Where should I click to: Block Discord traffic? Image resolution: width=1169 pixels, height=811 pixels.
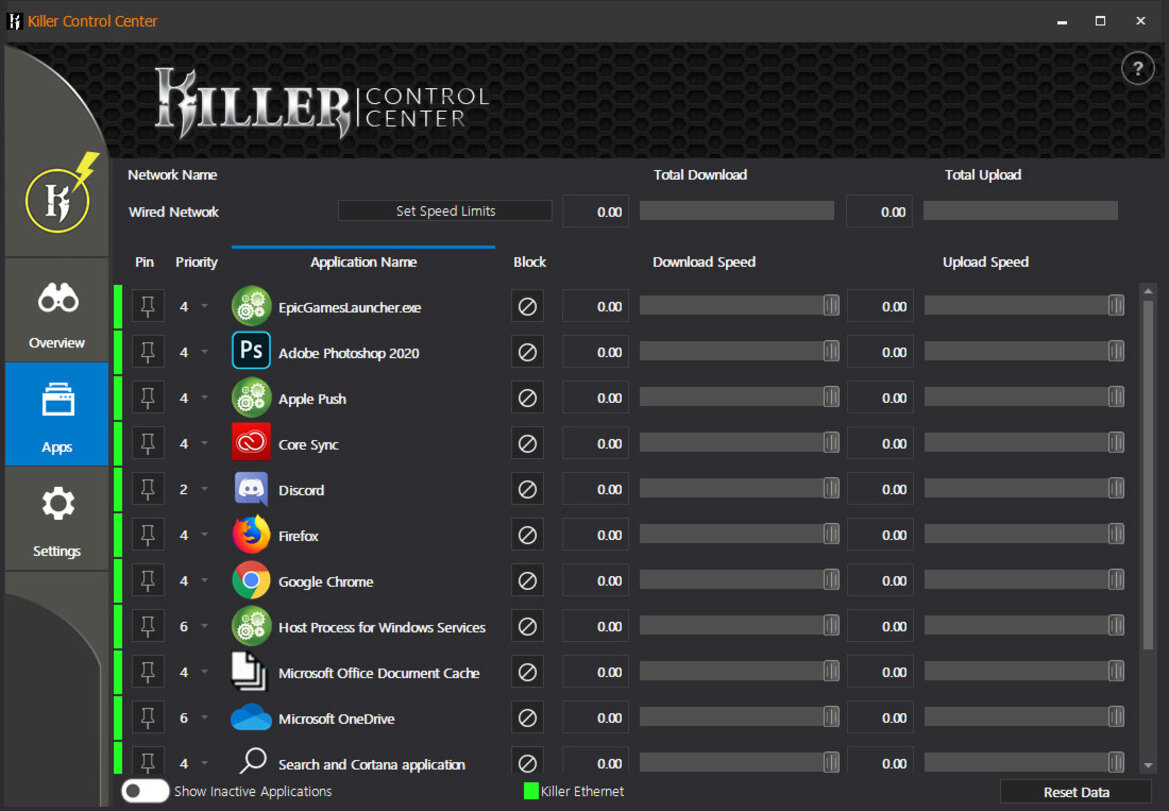[527, 489]
